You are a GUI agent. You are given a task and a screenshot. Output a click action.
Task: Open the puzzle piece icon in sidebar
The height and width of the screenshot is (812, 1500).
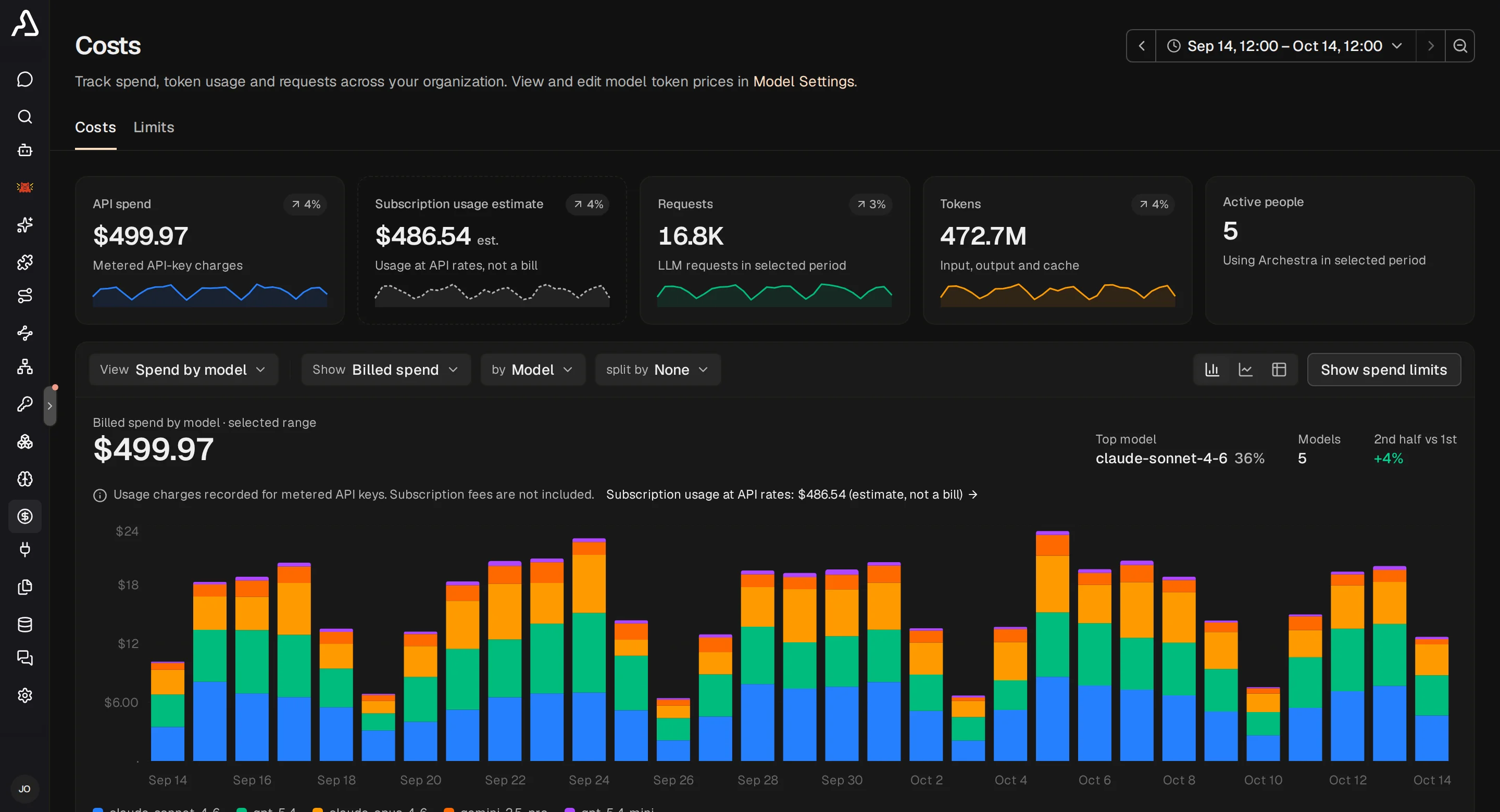(24, 262)
